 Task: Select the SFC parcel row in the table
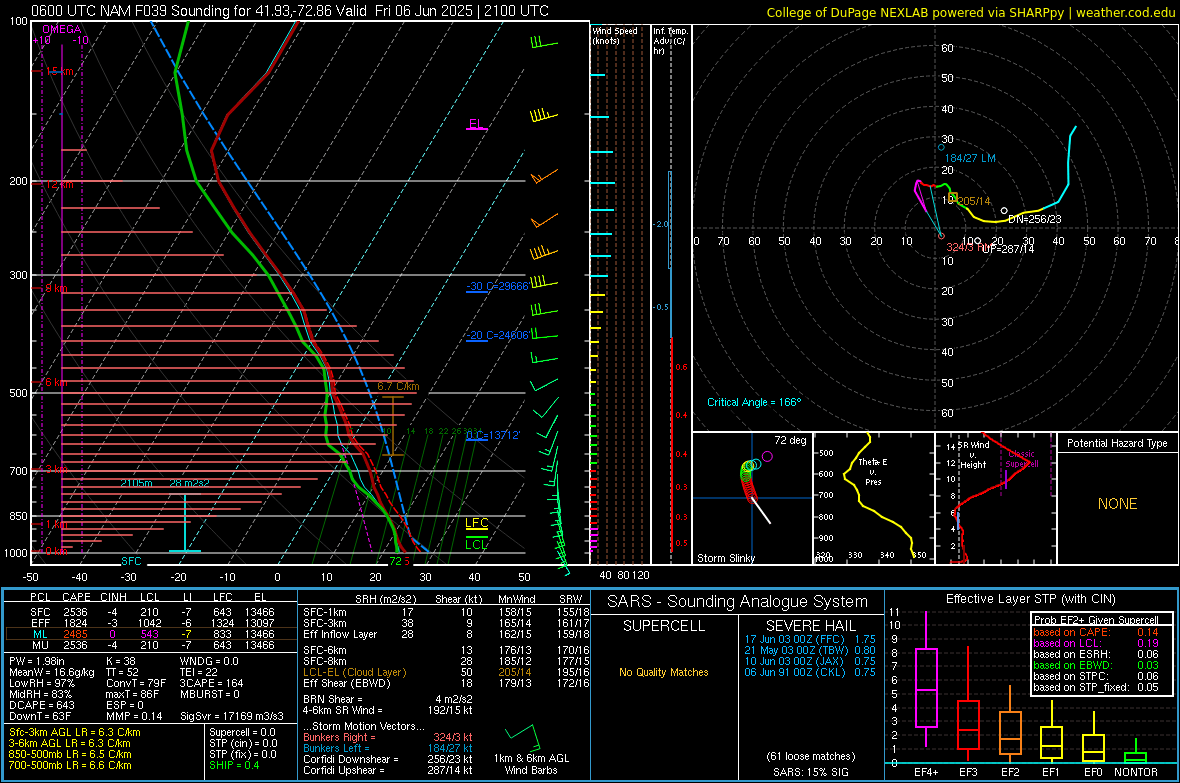pyautogui.click(x=151, y=612)
